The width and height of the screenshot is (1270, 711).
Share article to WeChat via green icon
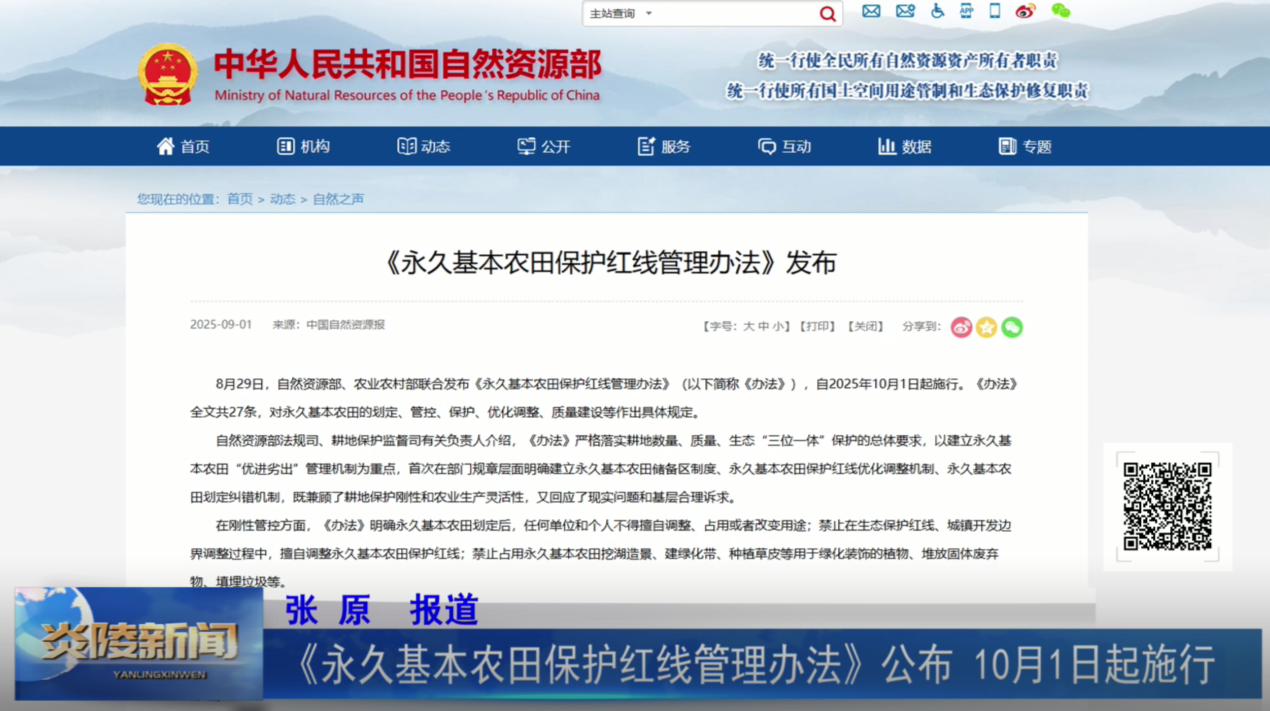click(1012, 327)
